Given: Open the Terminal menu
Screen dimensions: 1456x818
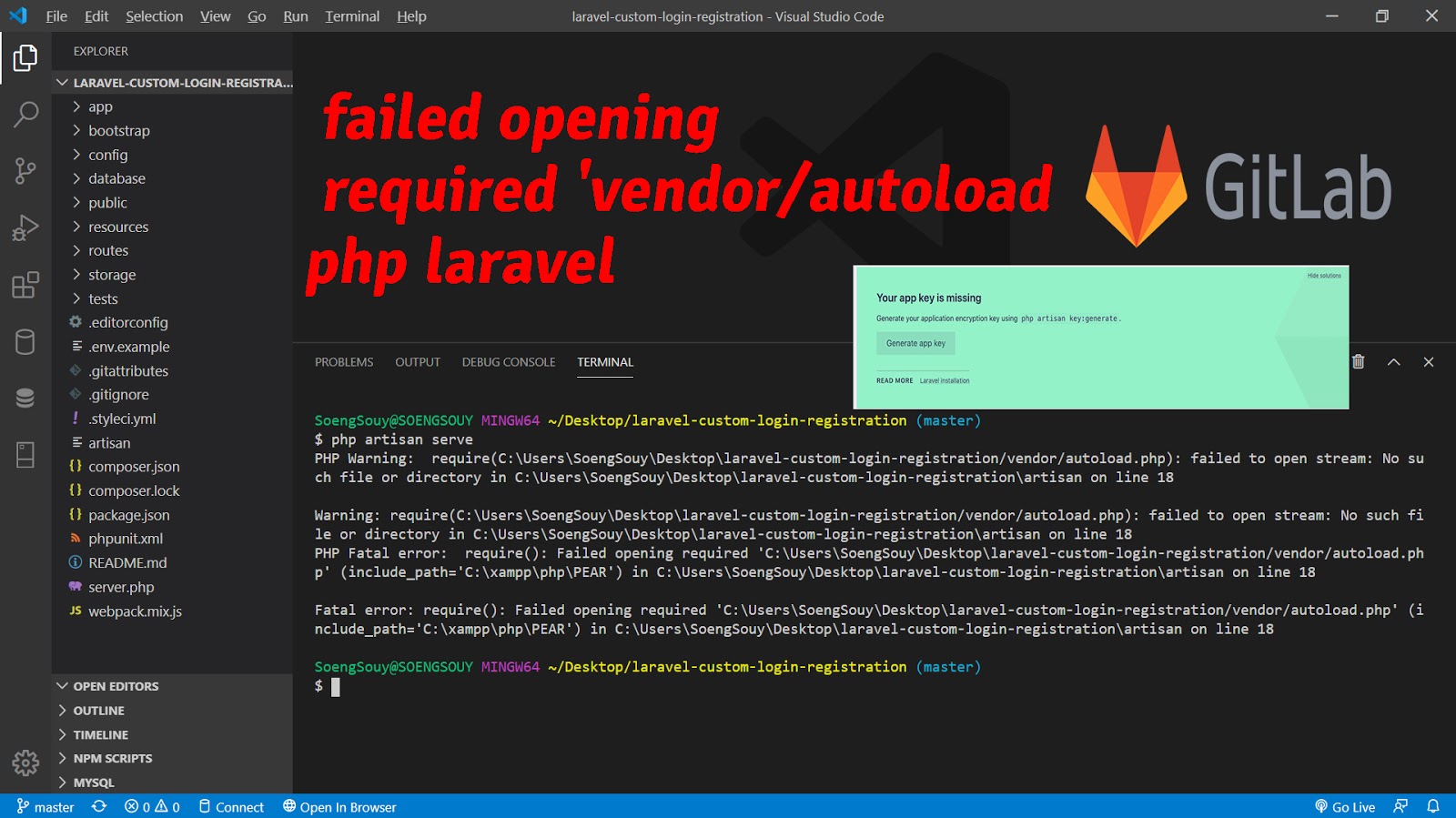Looking at the screenshot, I should pos(352,16).
